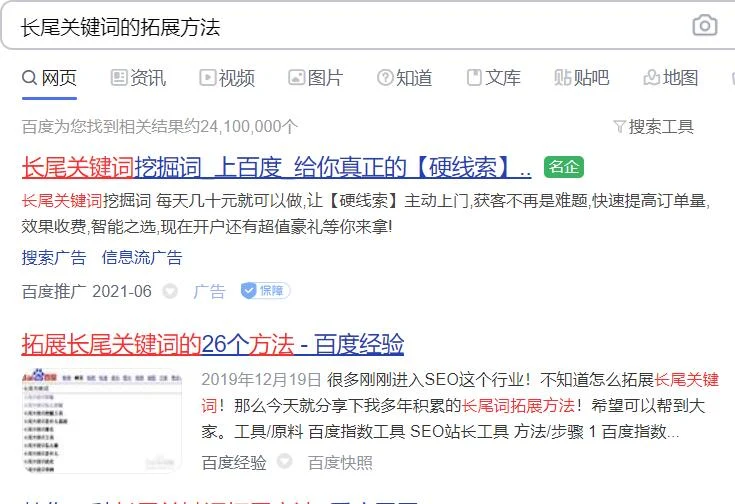Screen dimensions: 735x504
Task: Click the search box containing 长尾关键词的拓展方法
Action: (x=368, y=26)
